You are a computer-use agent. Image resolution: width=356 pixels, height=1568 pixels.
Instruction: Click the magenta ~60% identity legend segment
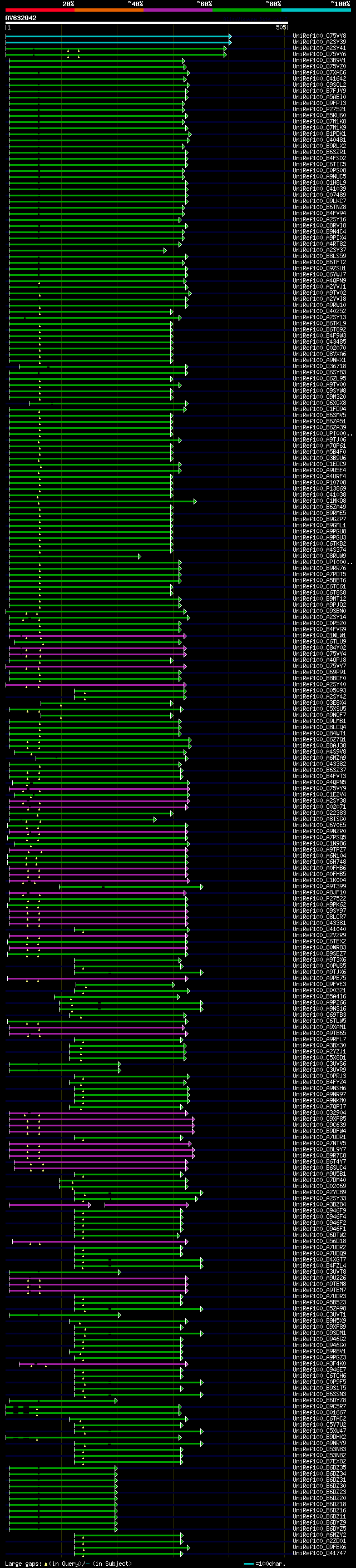(177, 10)
